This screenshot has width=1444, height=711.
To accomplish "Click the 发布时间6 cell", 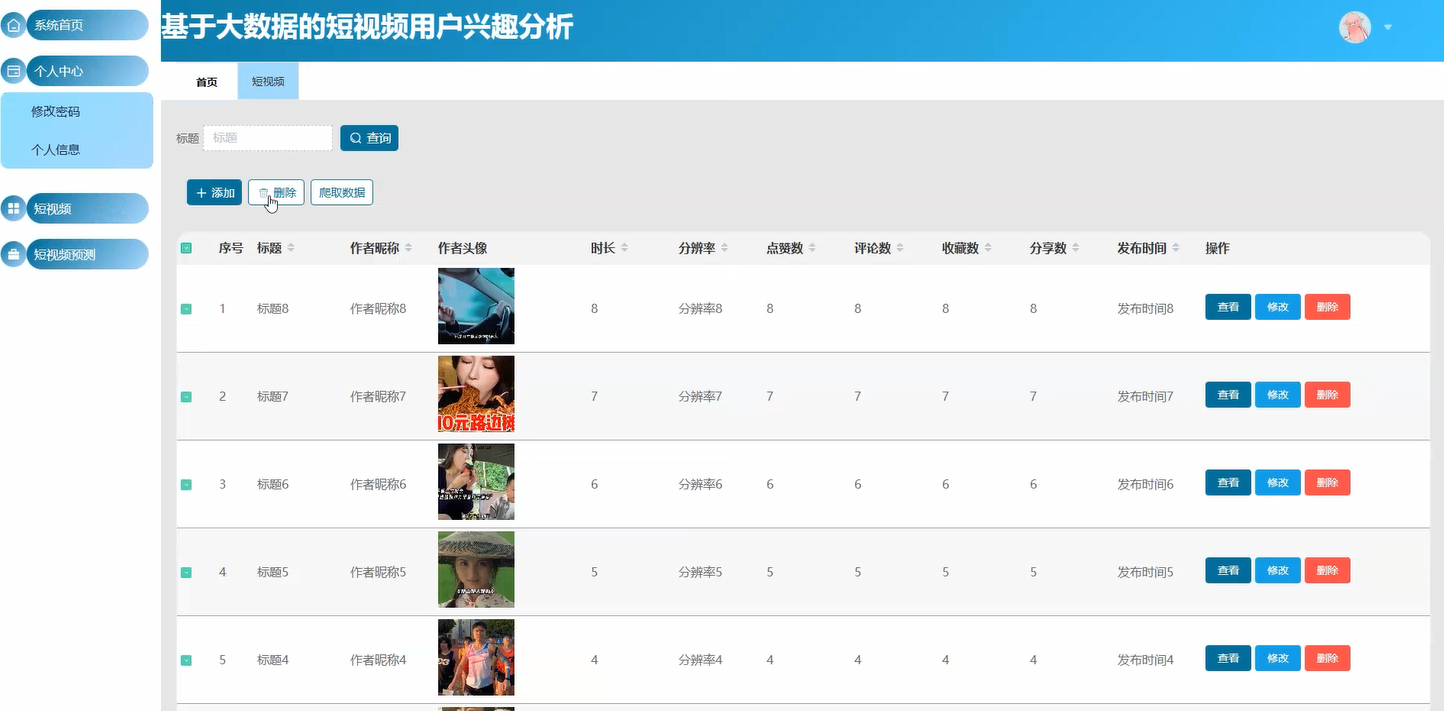I will point(1145,485).
